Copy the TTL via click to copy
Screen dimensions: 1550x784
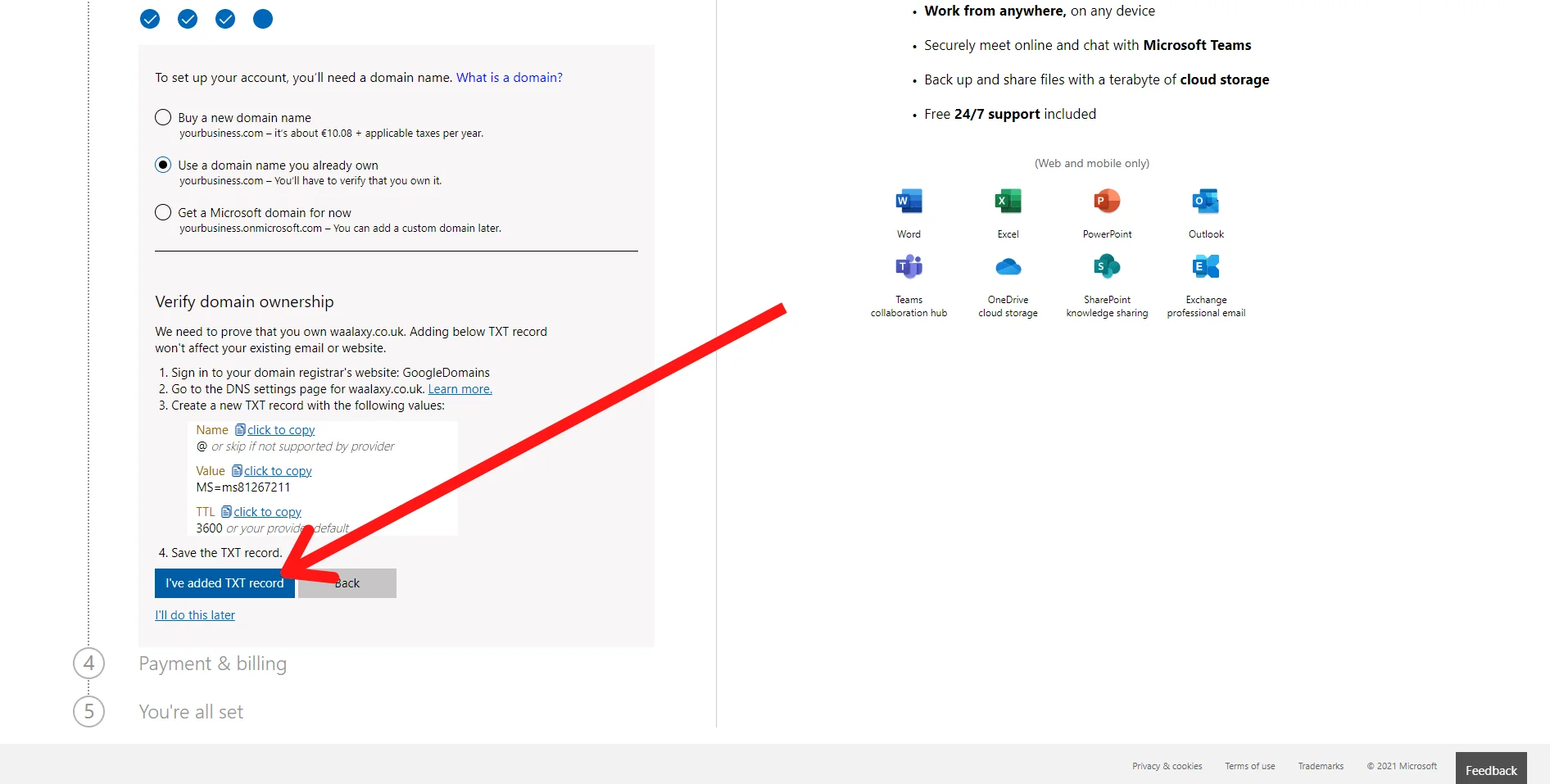[x=267, y=512]
